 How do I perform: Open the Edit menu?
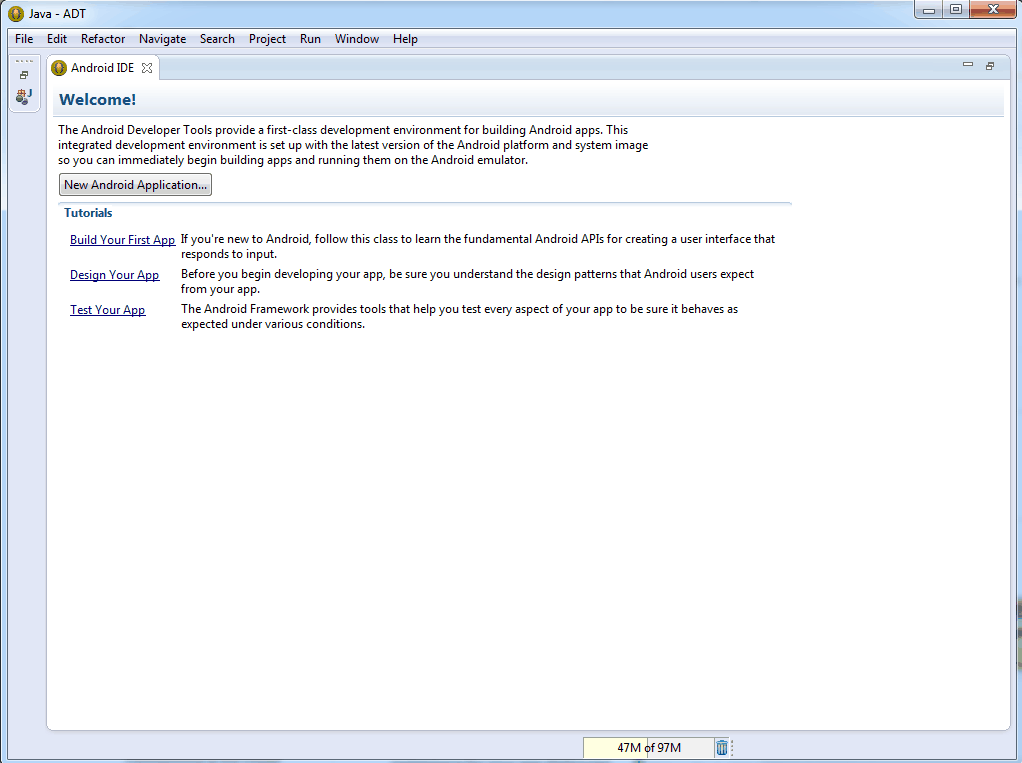pyautogui.click(x=57, y=39)
